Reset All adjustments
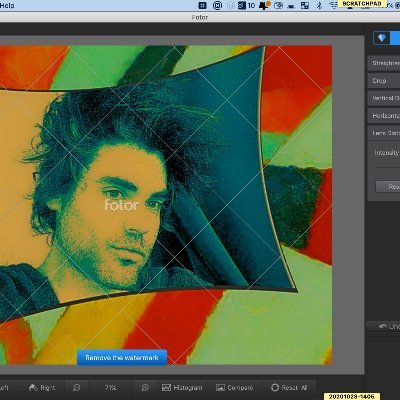 289,388
